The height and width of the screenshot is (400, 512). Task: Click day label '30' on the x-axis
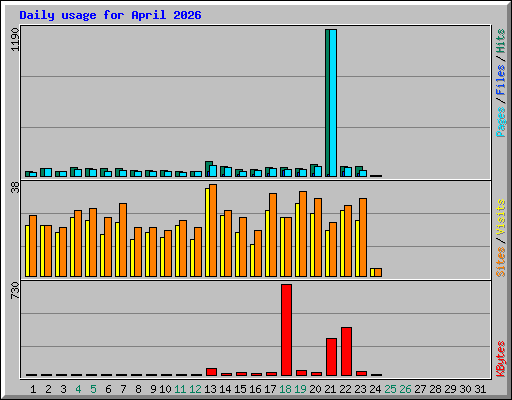(465, 389)
